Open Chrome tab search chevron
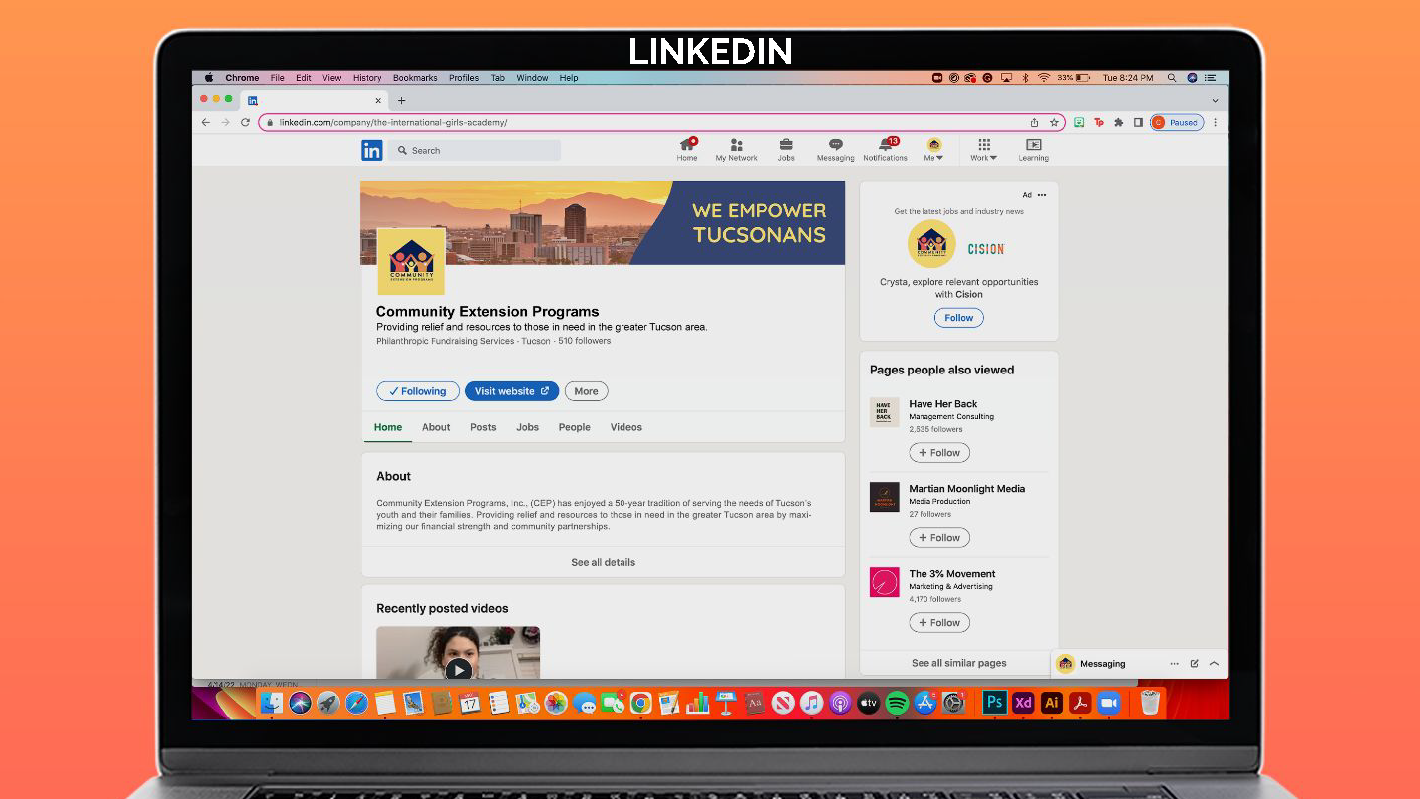The width and height of the screenshot is (1420, 799). pos(1215,100)
